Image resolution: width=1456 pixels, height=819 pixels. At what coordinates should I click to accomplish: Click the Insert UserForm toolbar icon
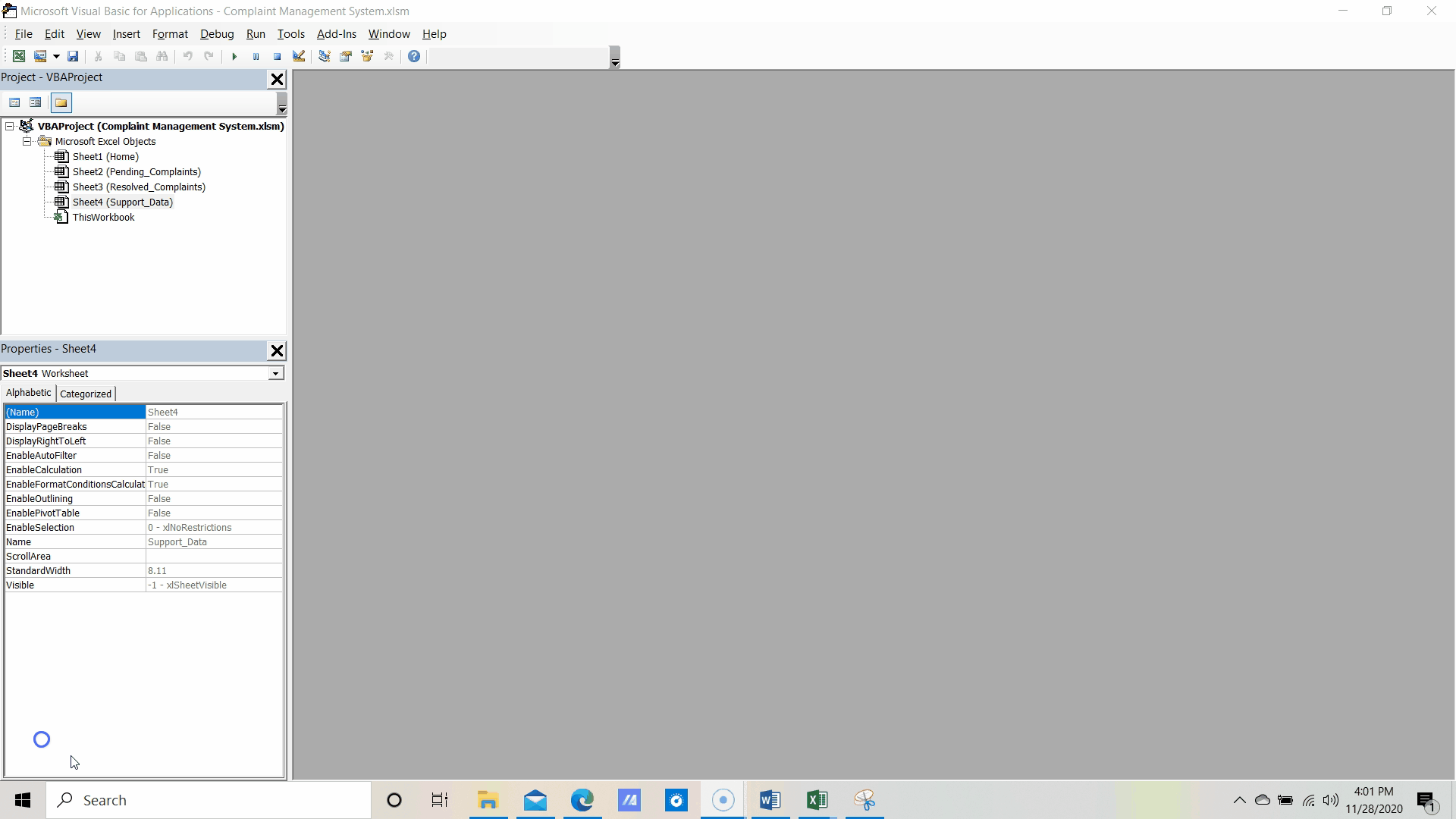pyautogui.click(x=40, y=56)
